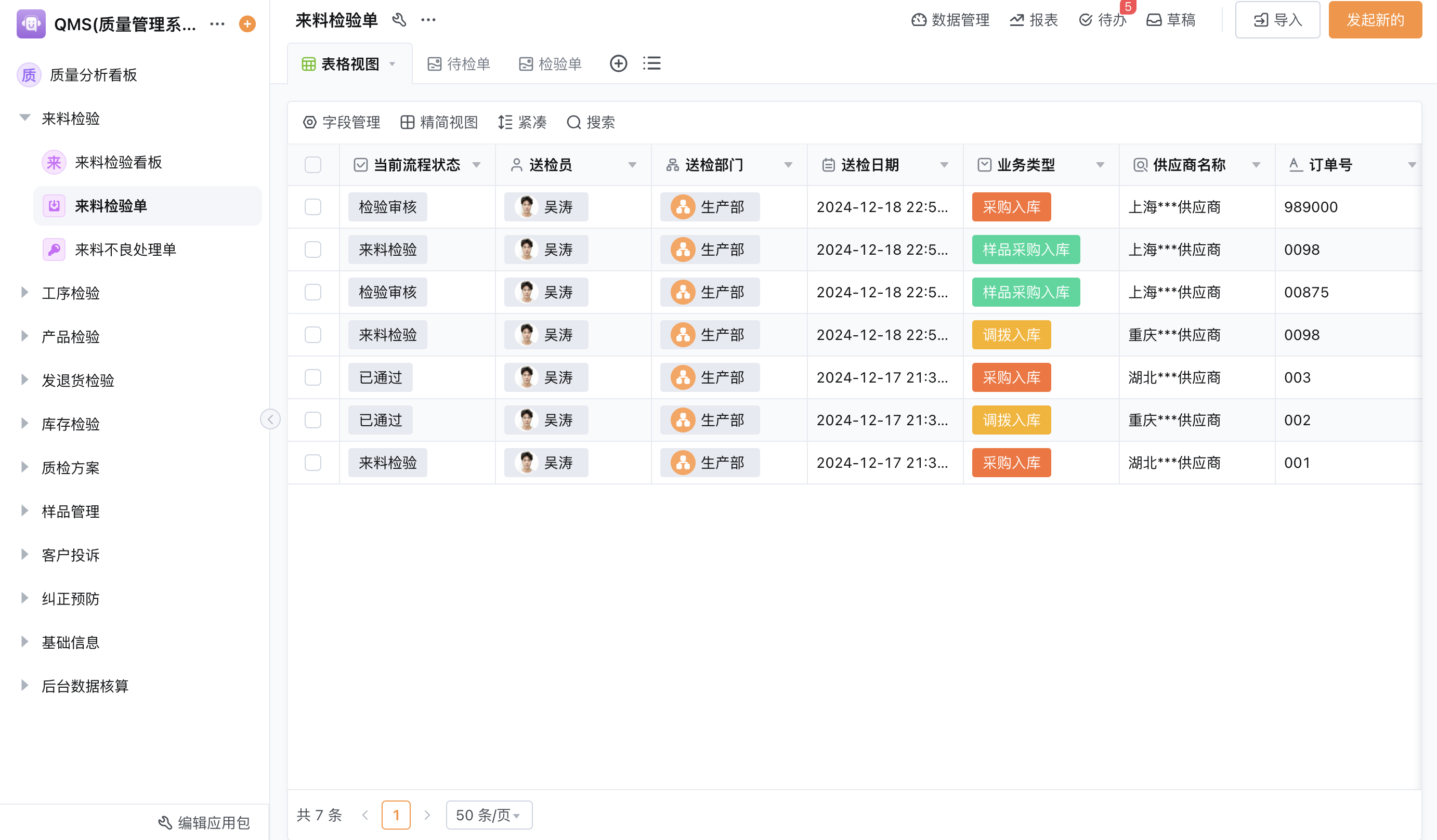
Task: Click the 发起新的 button
Action: tap(1375, 20)
